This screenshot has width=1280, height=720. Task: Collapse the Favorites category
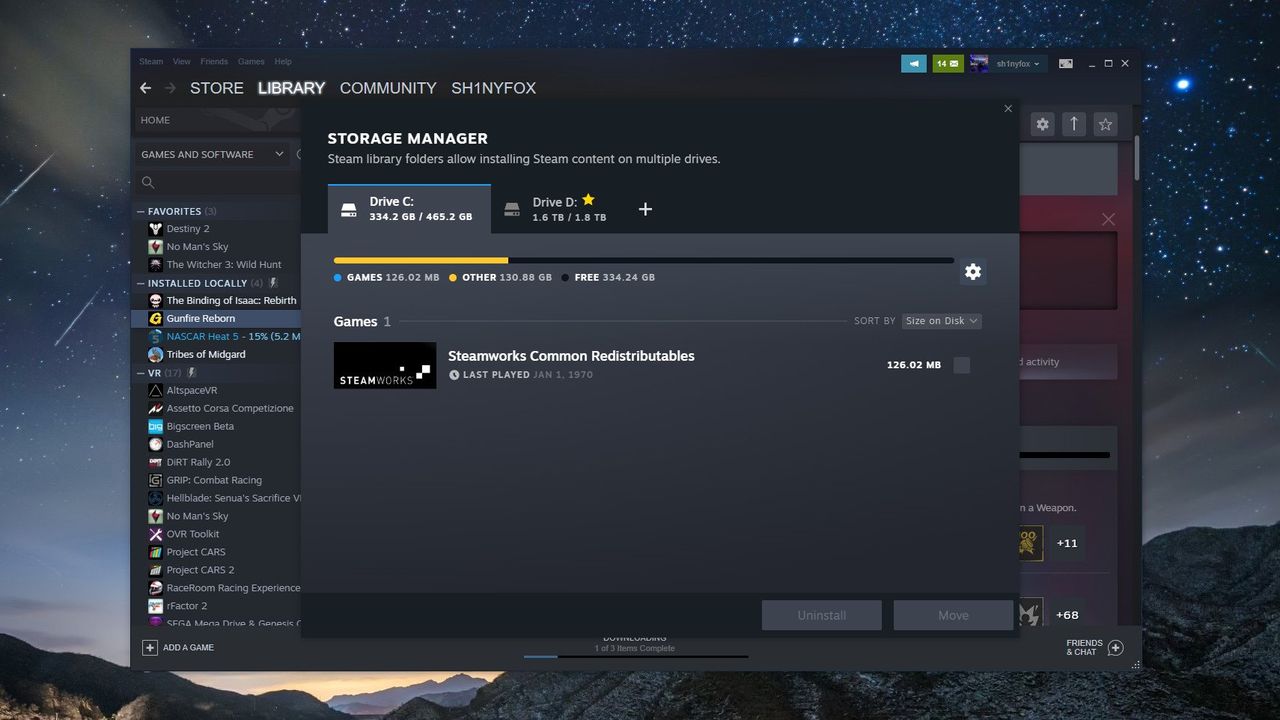pyautogui.click(x=140, y=212)
